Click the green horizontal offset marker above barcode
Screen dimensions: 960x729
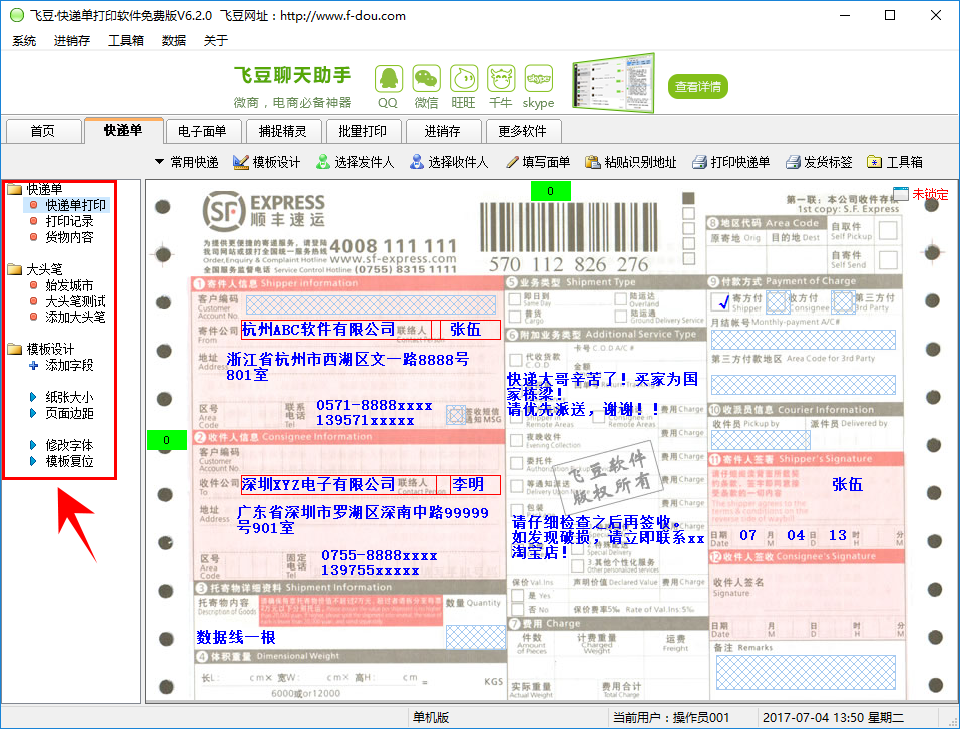point(550,191)
